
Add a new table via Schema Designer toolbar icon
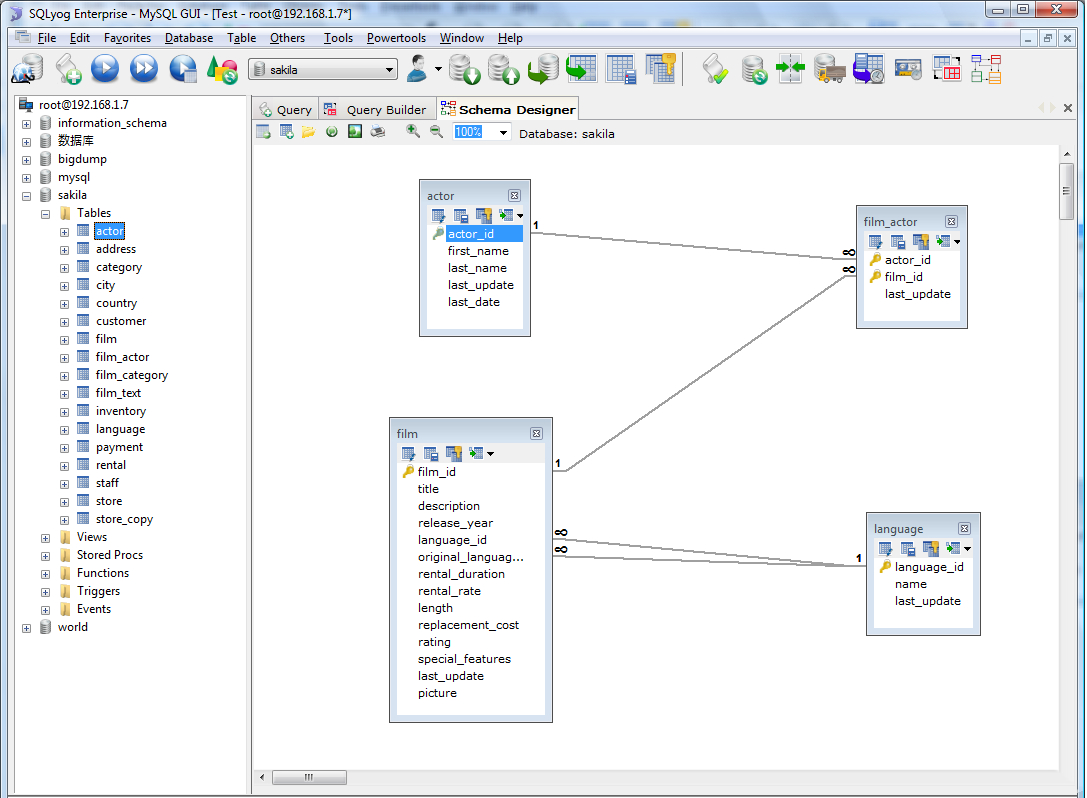284,131
